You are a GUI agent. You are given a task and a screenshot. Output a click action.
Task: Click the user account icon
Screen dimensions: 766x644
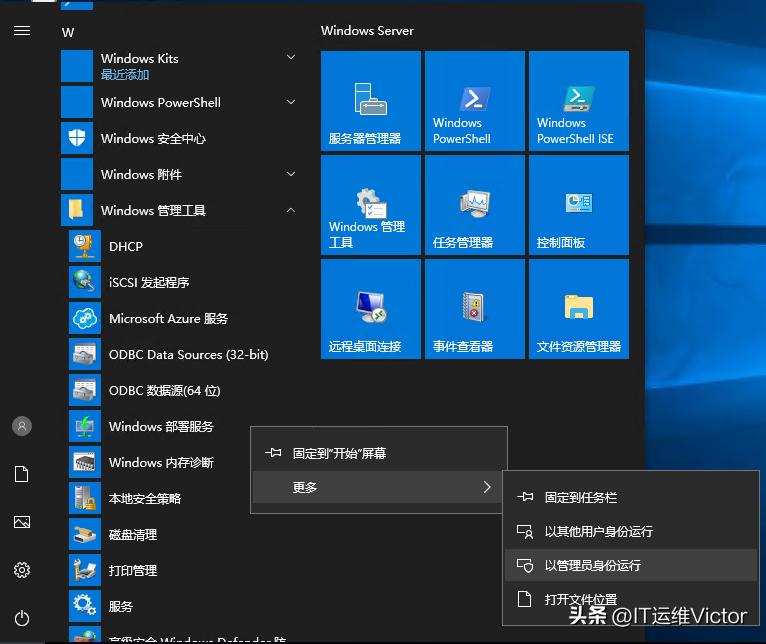point(21,426)
